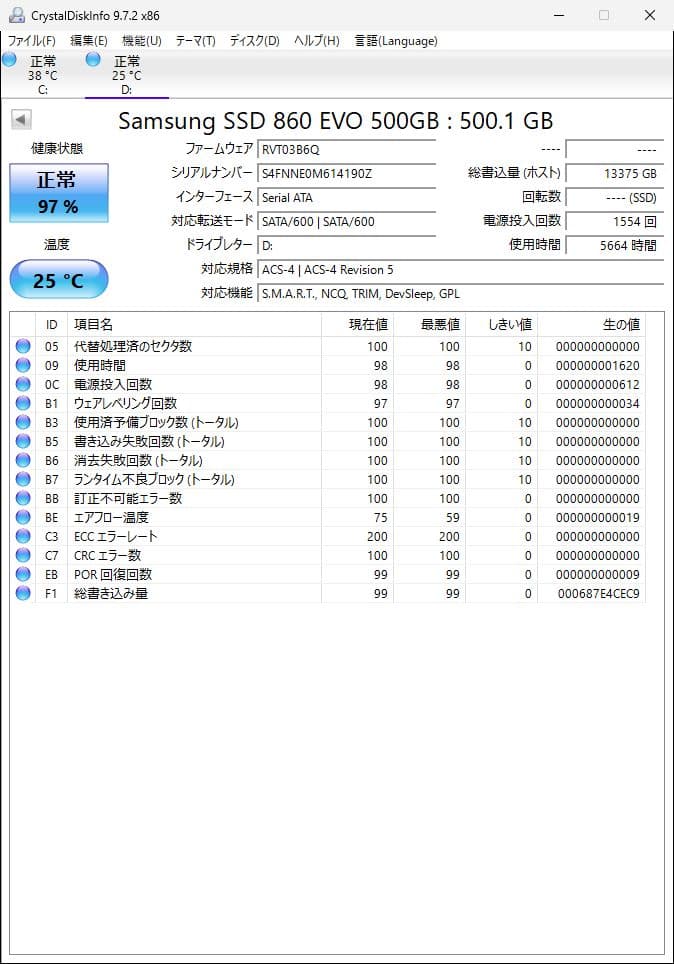The height and width of the screenshot is (964, 674).
Task: Select the ランタイム不良ブロック (トータル) attribute name
Action: 154,480
